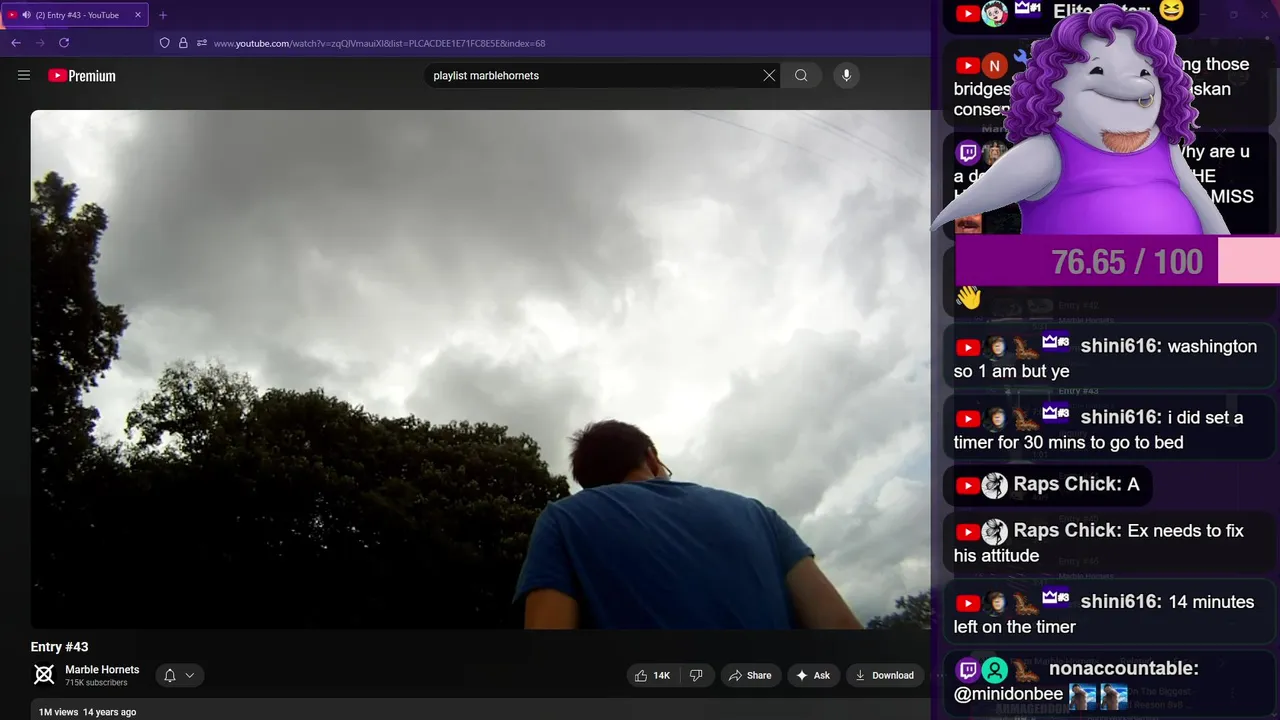The width and height of the screenshot is (1280, 720).
Task: Dislike the video
Action: click(696, 676)
